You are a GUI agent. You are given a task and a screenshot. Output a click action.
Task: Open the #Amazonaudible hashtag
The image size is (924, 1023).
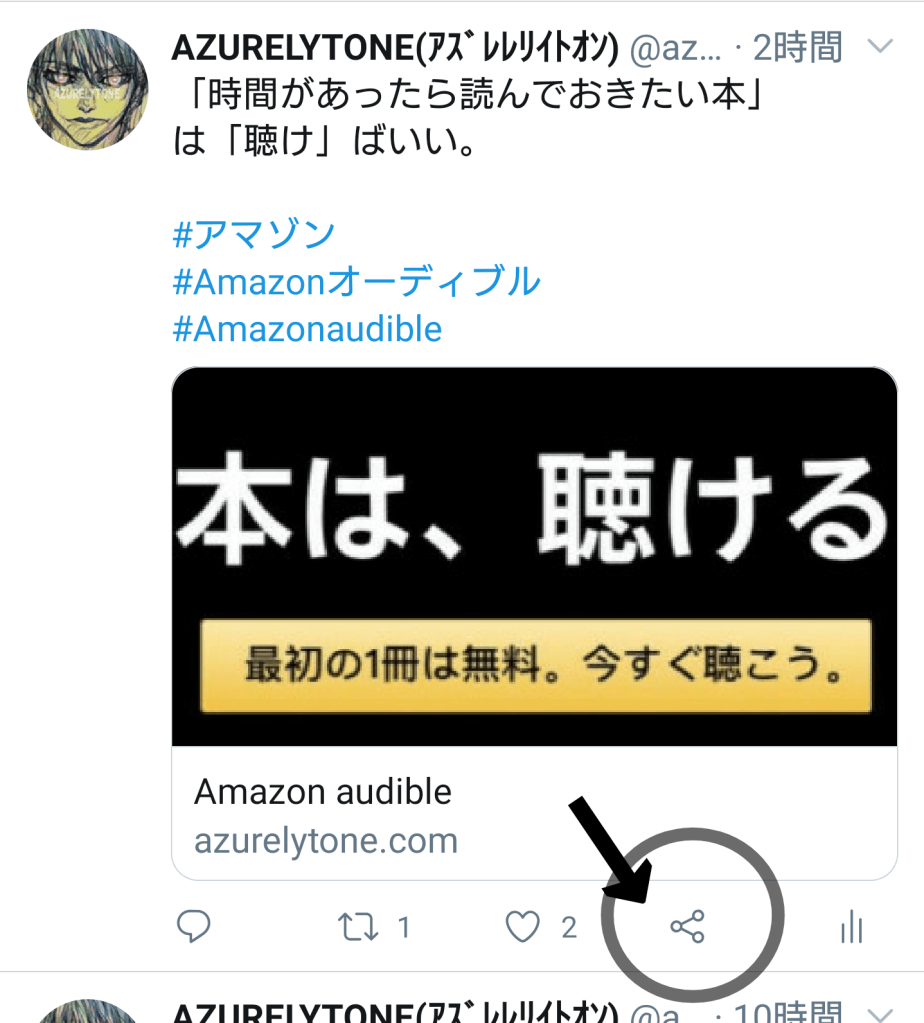pyautogui.click(x=307, y=328)
